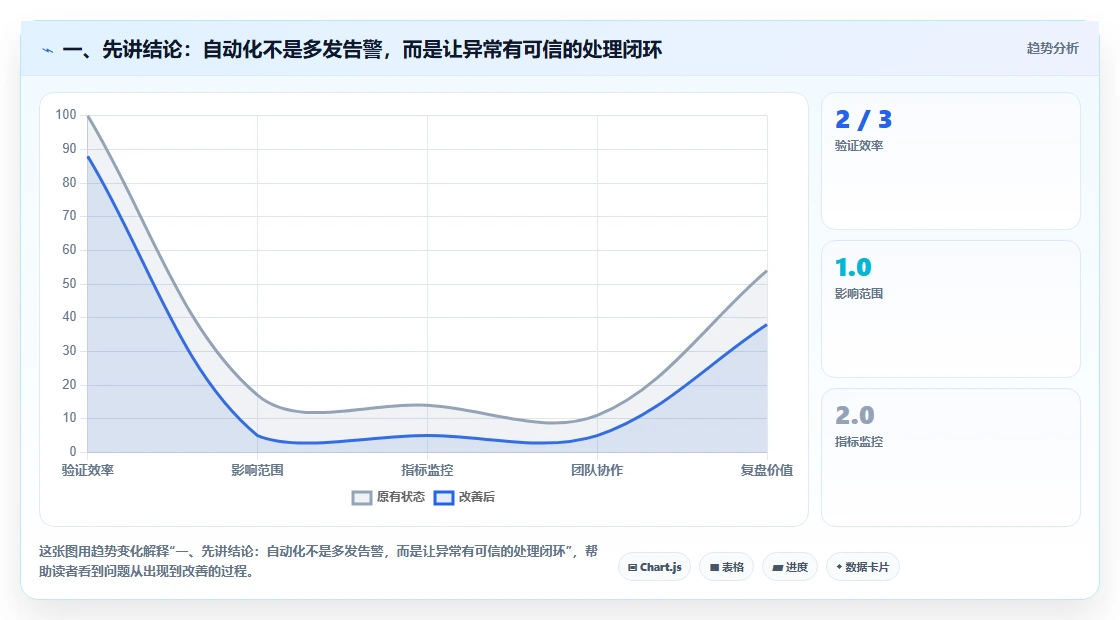Open the 验证效率 2 / 3 card
Screen dimensions: 1120x620
click(951, 161)
